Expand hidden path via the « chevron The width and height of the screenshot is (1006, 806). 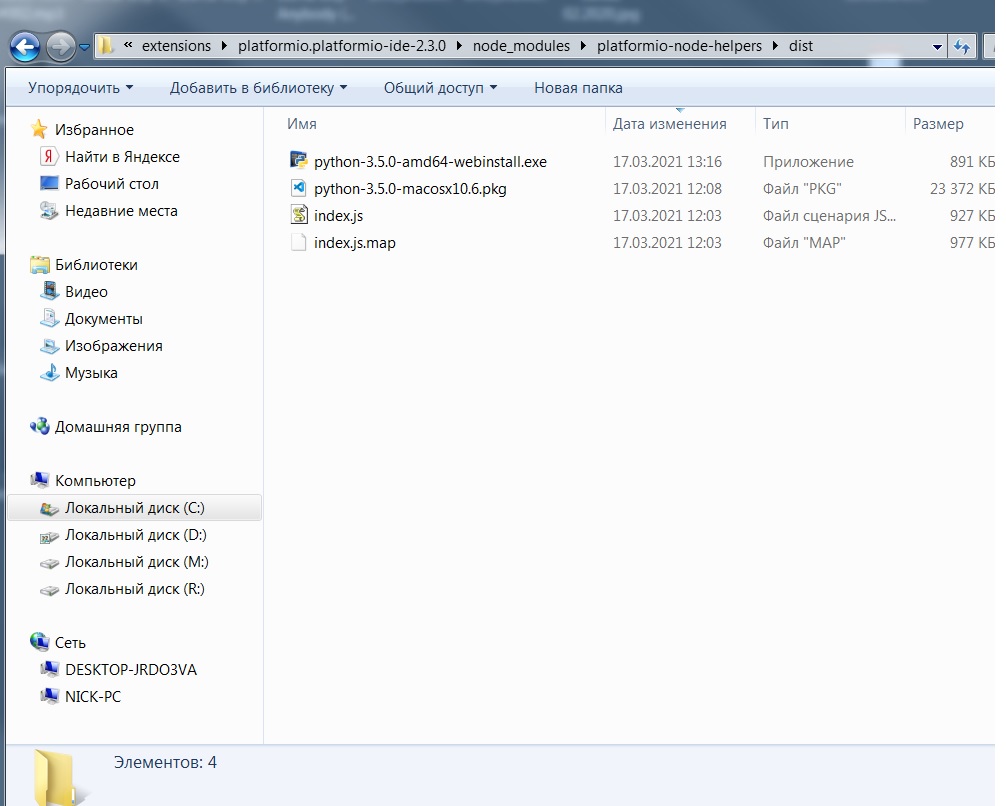click(x=128, y=46)
